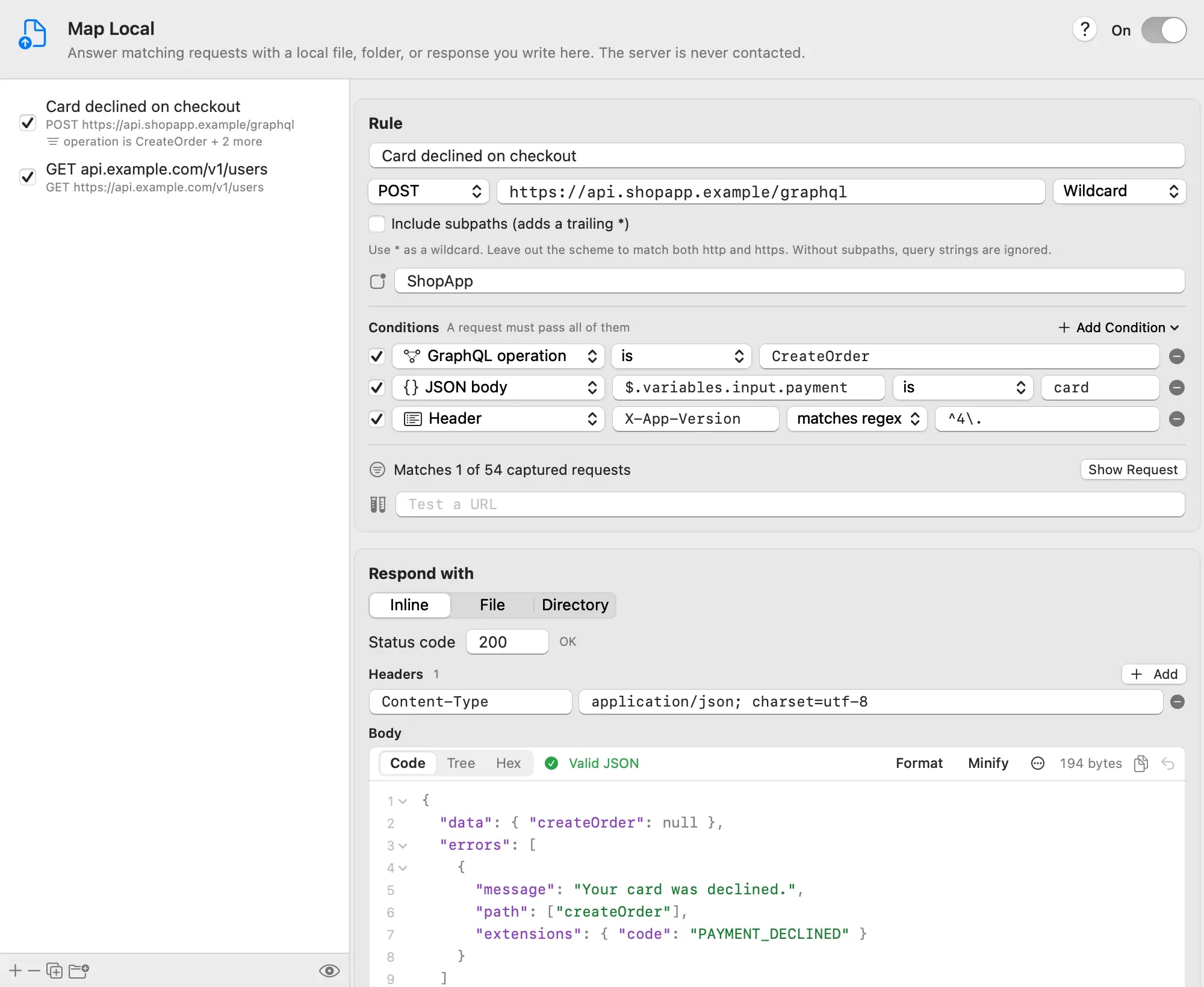Open the 'is' operator dropdown for GraphQL operation
This screenshot has height=987, width=1204.
(681, 356)
